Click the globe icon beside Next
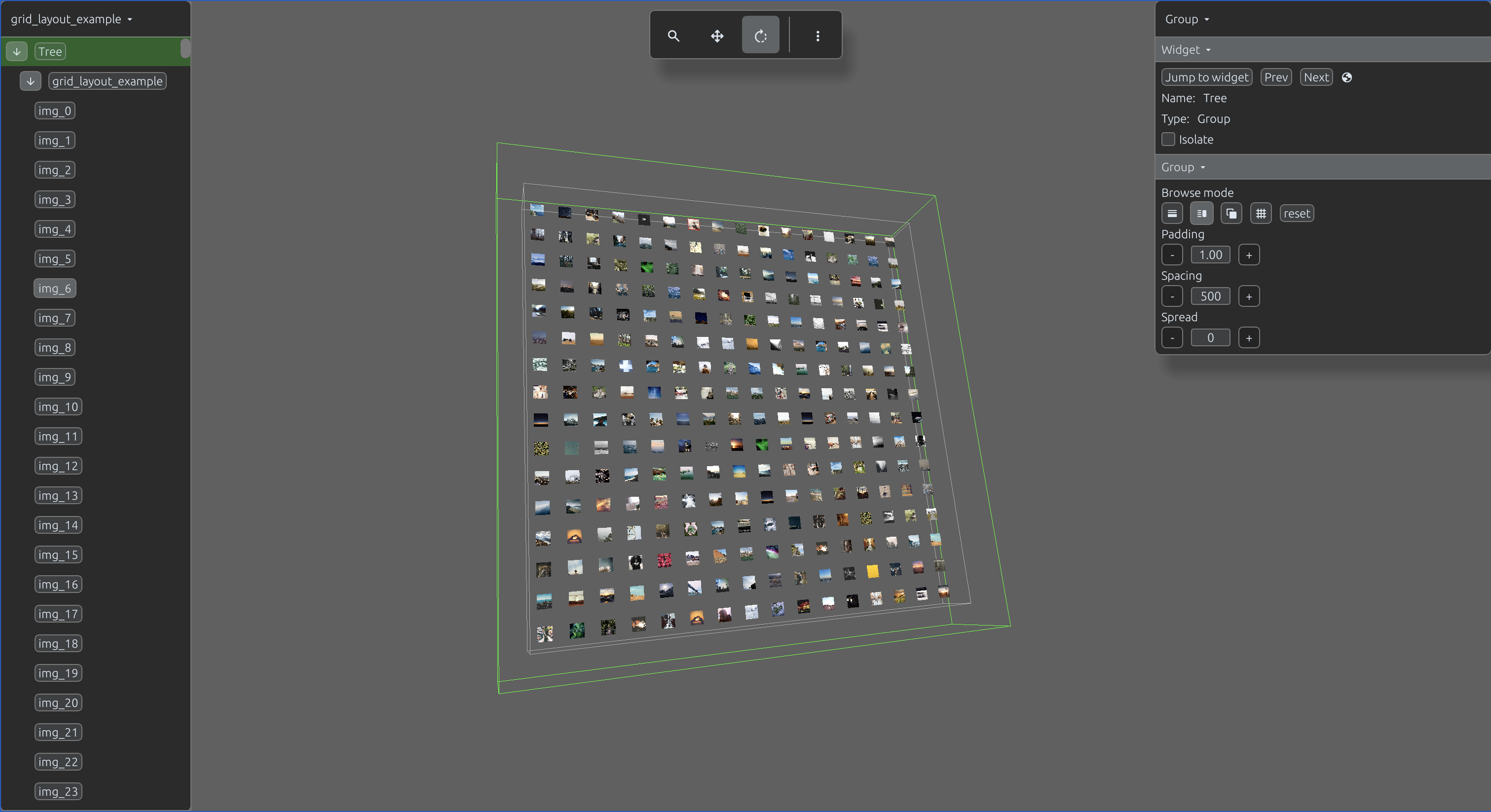Screen dimensions: 1491x812 tap(1347, 77)
